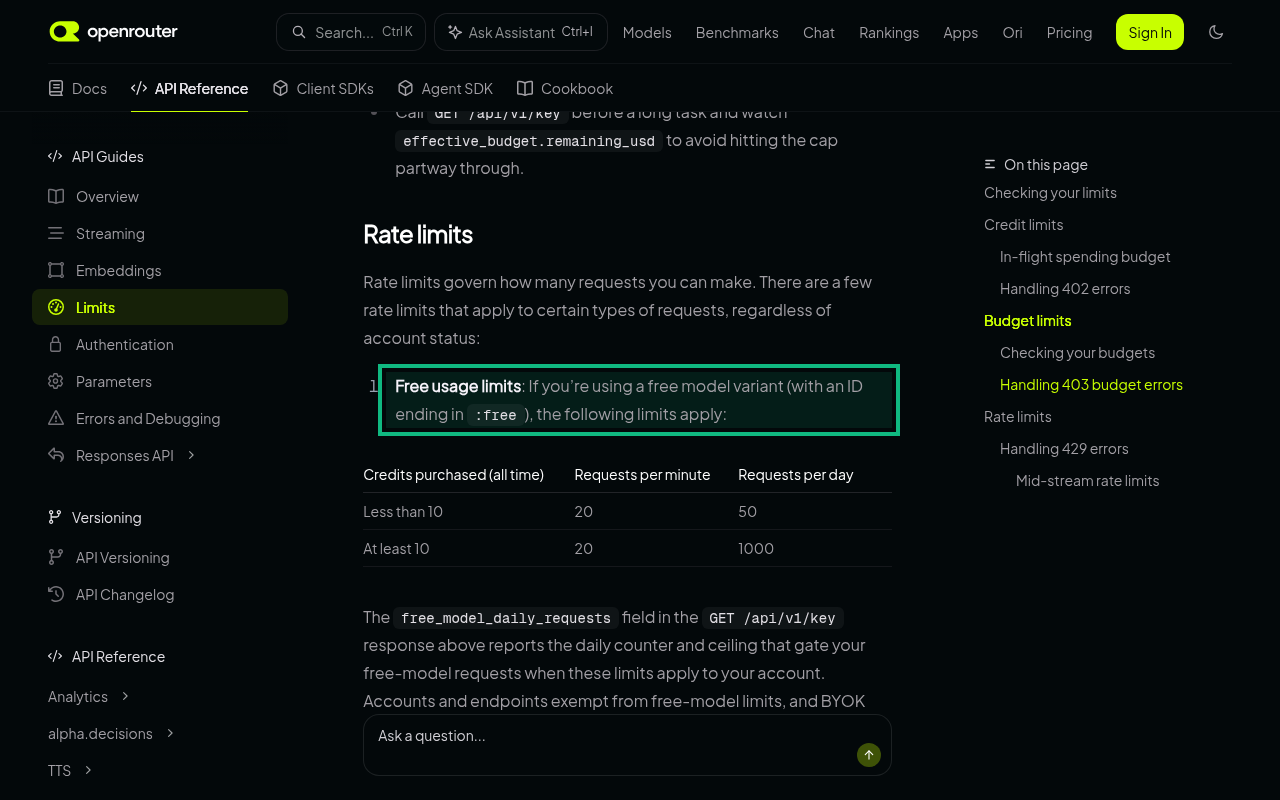Screen dimensions: 1280x800
Task: Open the Cookbook tab
Action: pos(565,88)
